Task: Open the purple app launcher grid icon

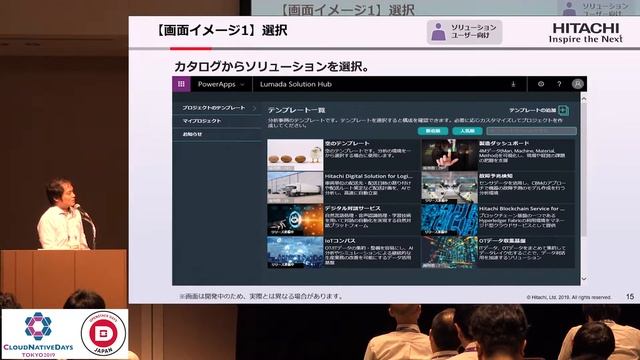Action: (181, 84)
